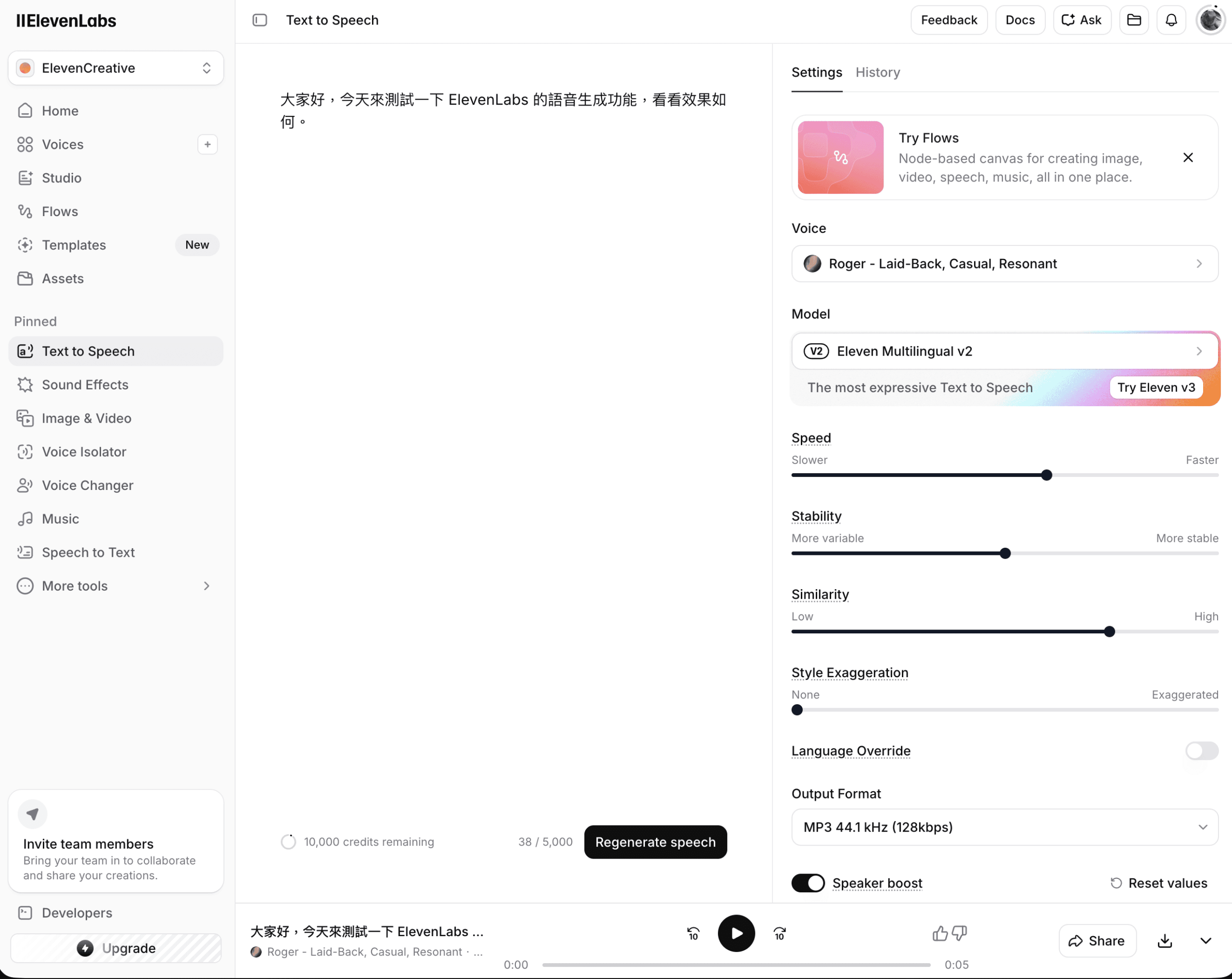Click the Feedback button
Image resolution: width=1232 pixels, height=979 pixels.
click(x=949, y=20)
